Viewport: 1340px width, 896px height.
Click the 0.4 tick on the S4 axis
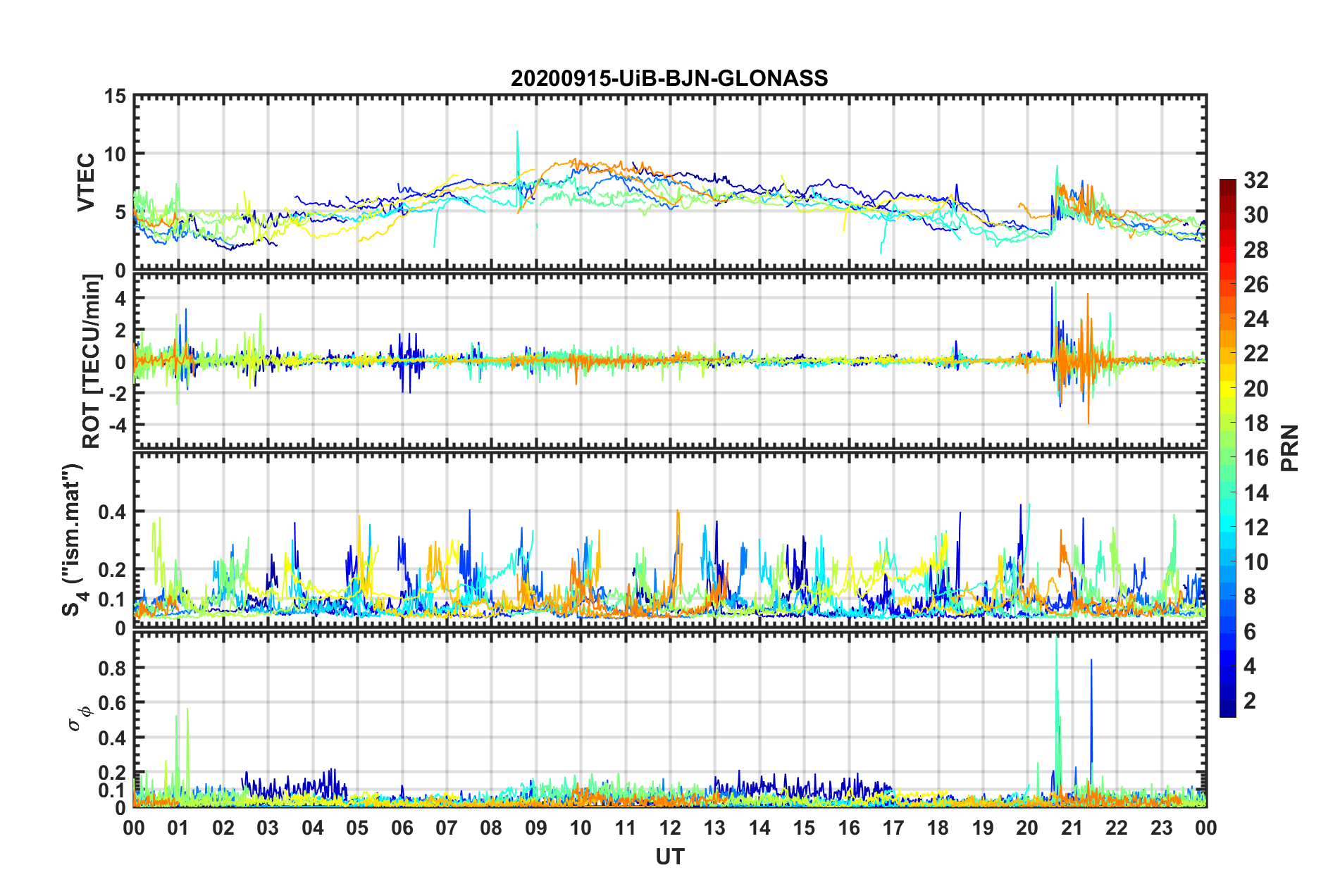(x=112, y=511)
